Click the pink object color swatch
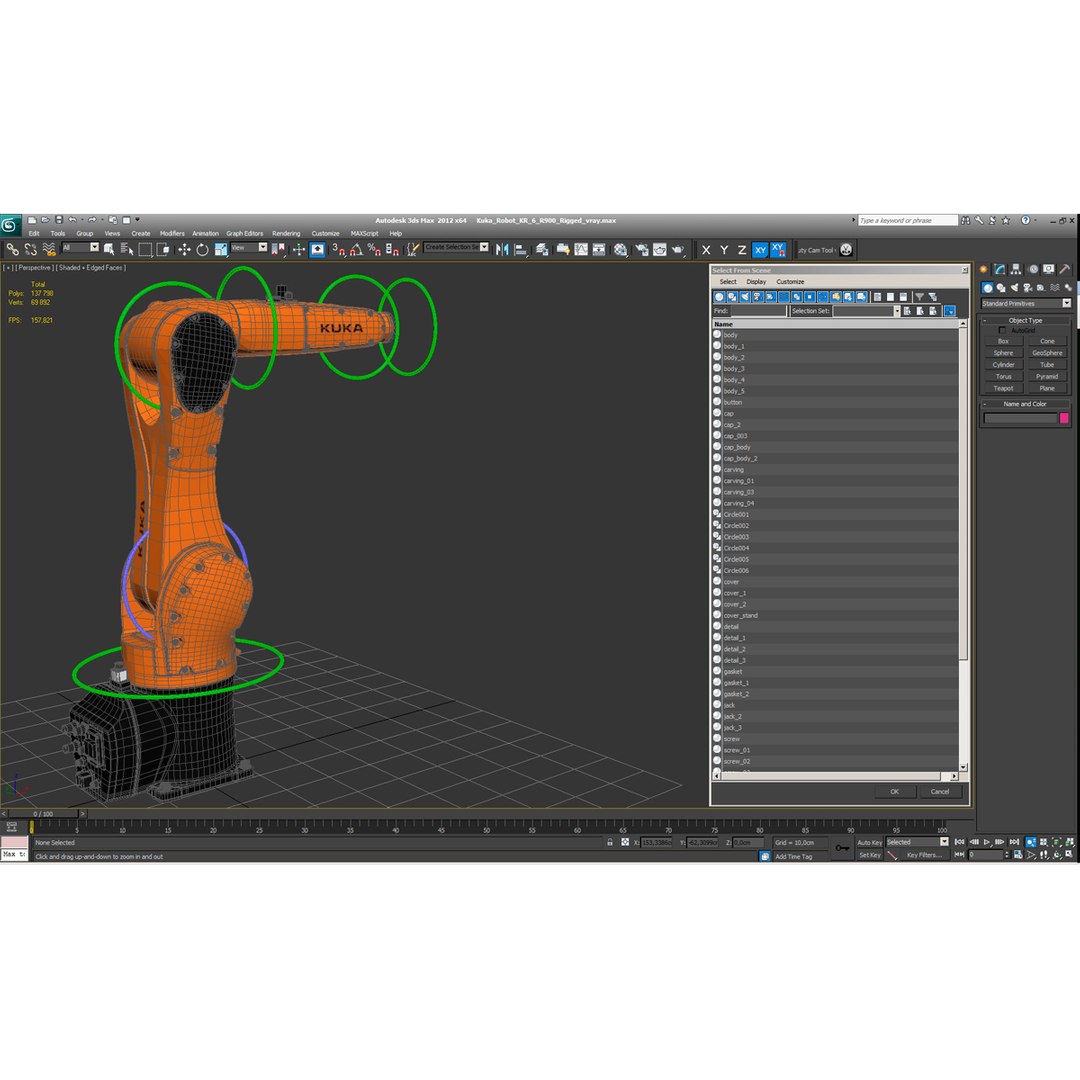 1064,418
